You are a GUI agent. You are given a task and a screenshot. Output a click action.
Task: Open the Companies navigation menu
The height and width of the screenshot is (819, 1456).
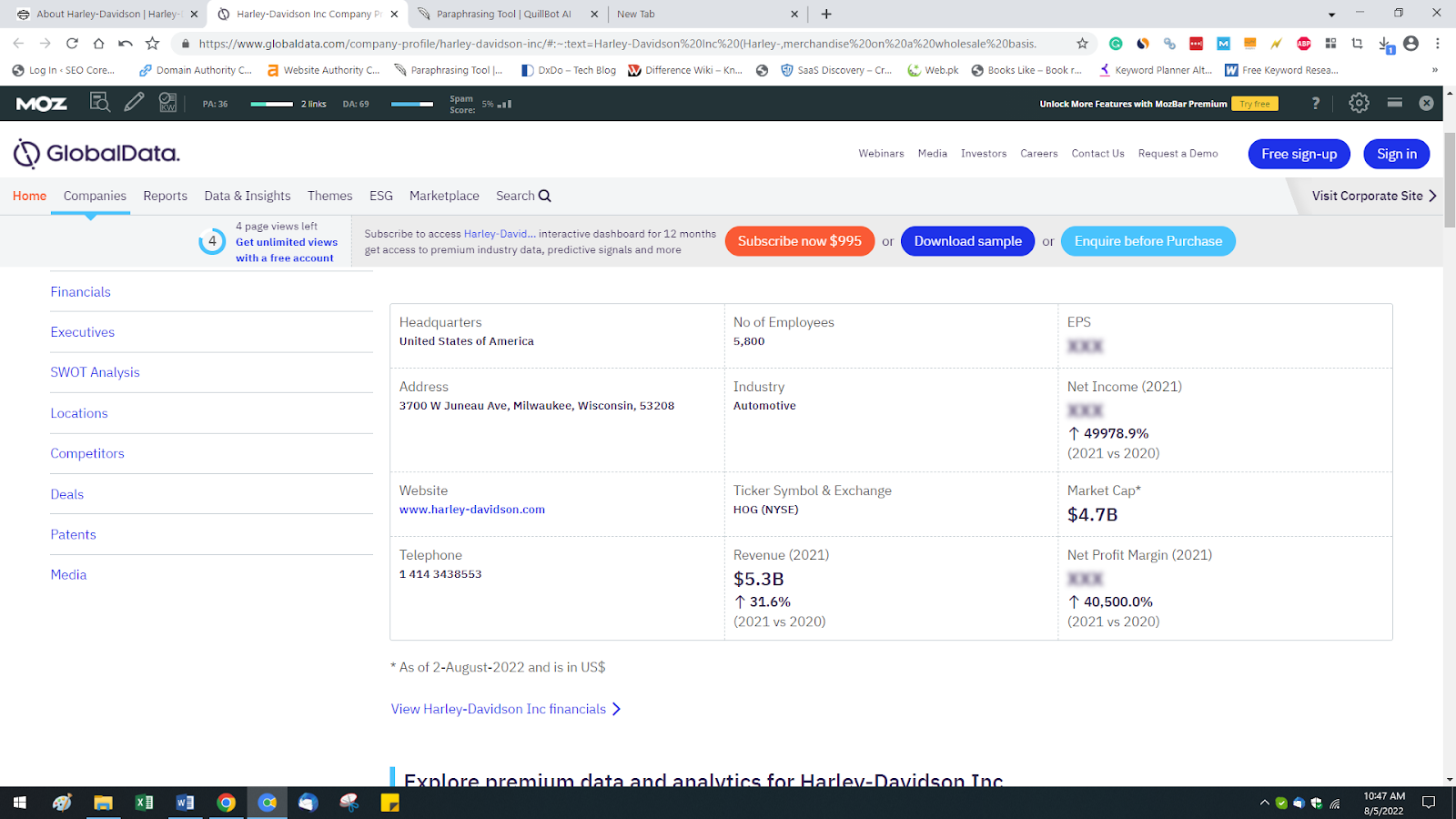click(95, 196)
